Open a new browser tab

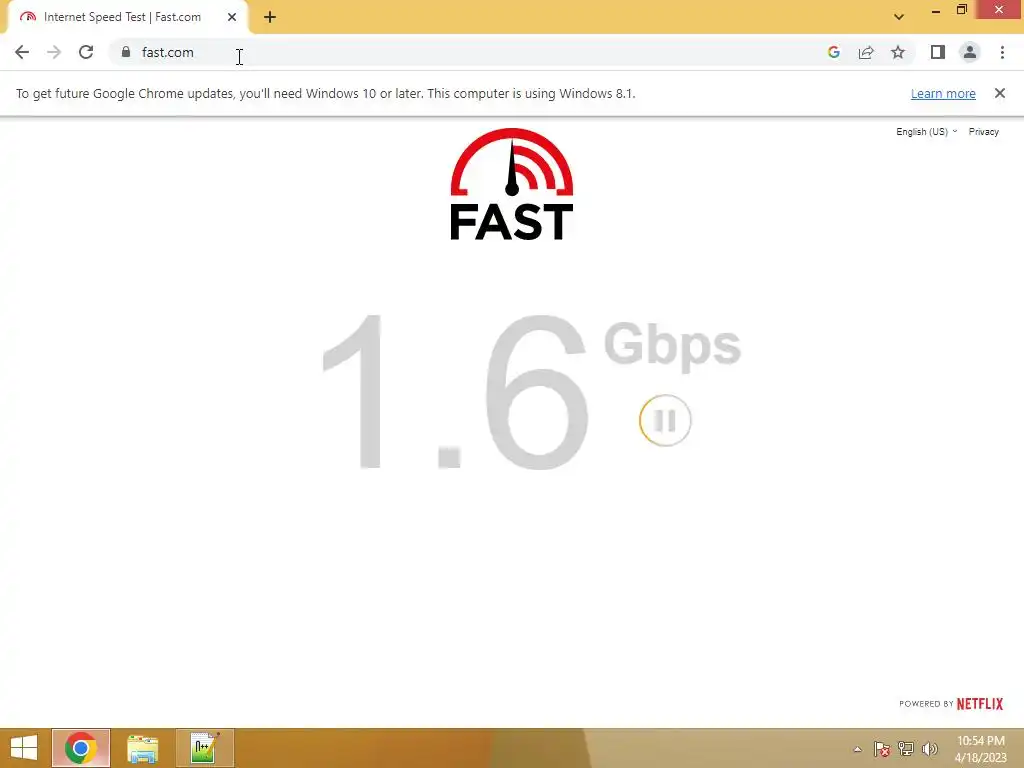click(270, 17)
